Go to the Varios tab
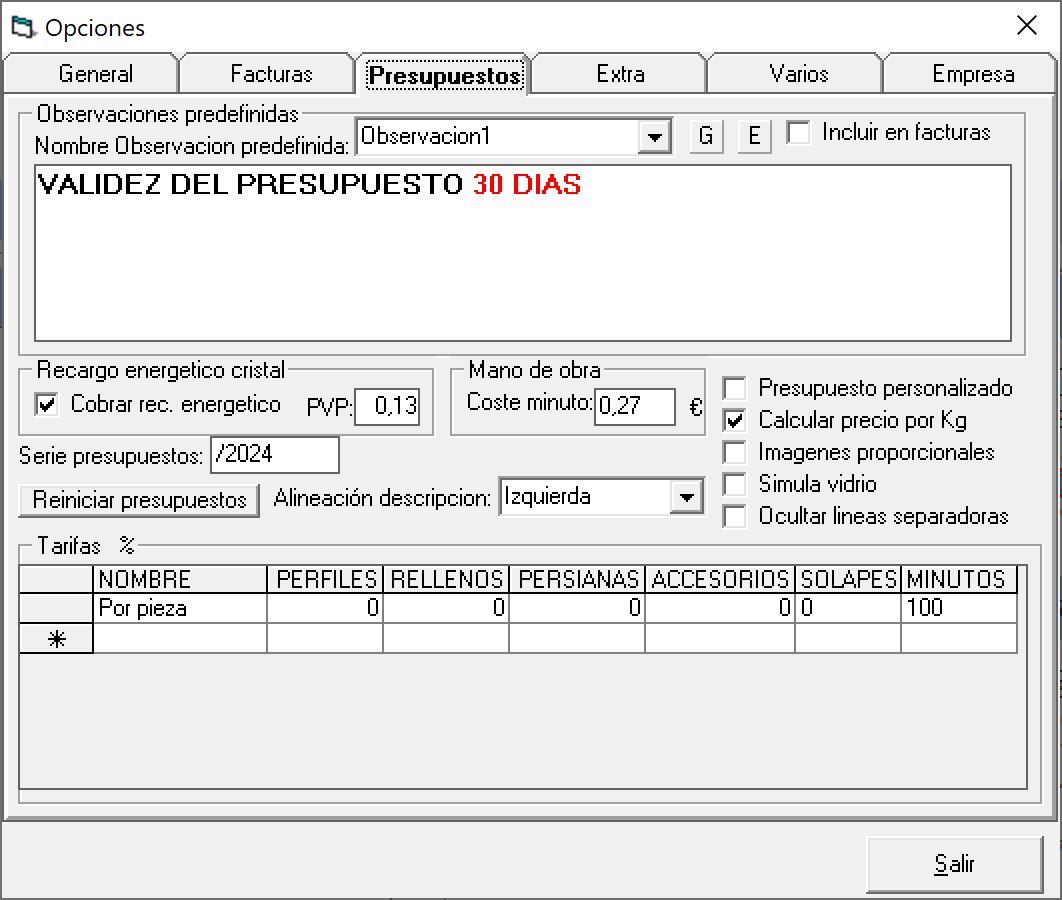 click(x=798, y=74)
